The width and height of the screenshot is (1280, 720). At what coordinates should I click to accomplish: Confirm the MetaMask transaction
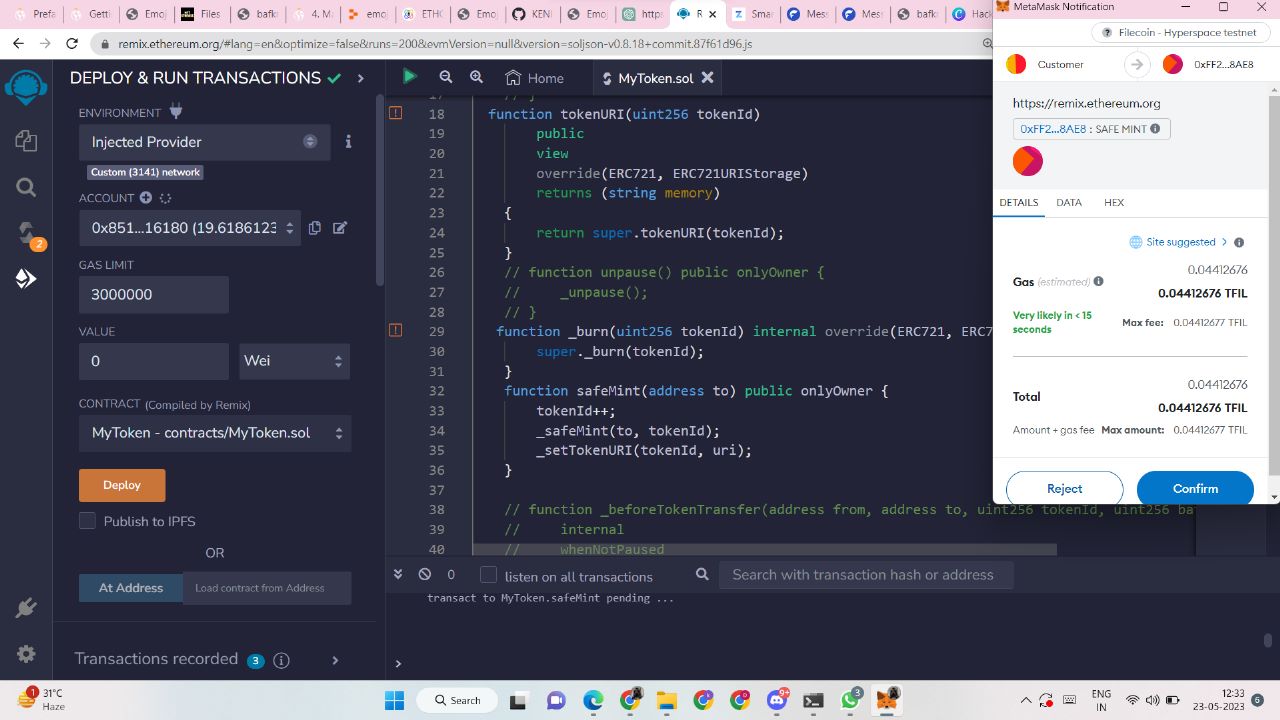click(1195, 489)
